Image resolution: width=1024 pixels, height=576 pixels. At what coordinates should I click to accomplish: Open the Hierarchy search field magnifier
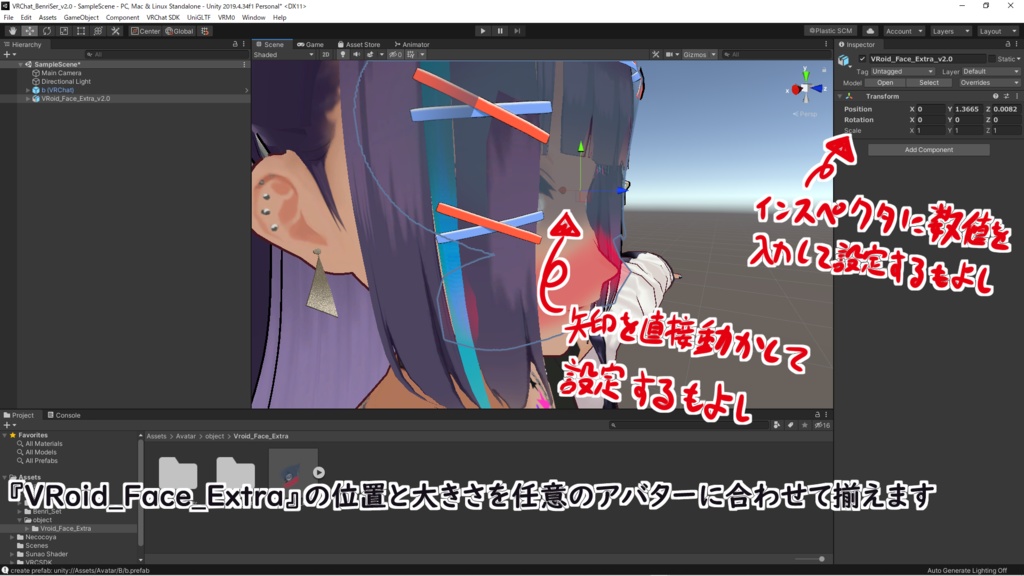90,54
